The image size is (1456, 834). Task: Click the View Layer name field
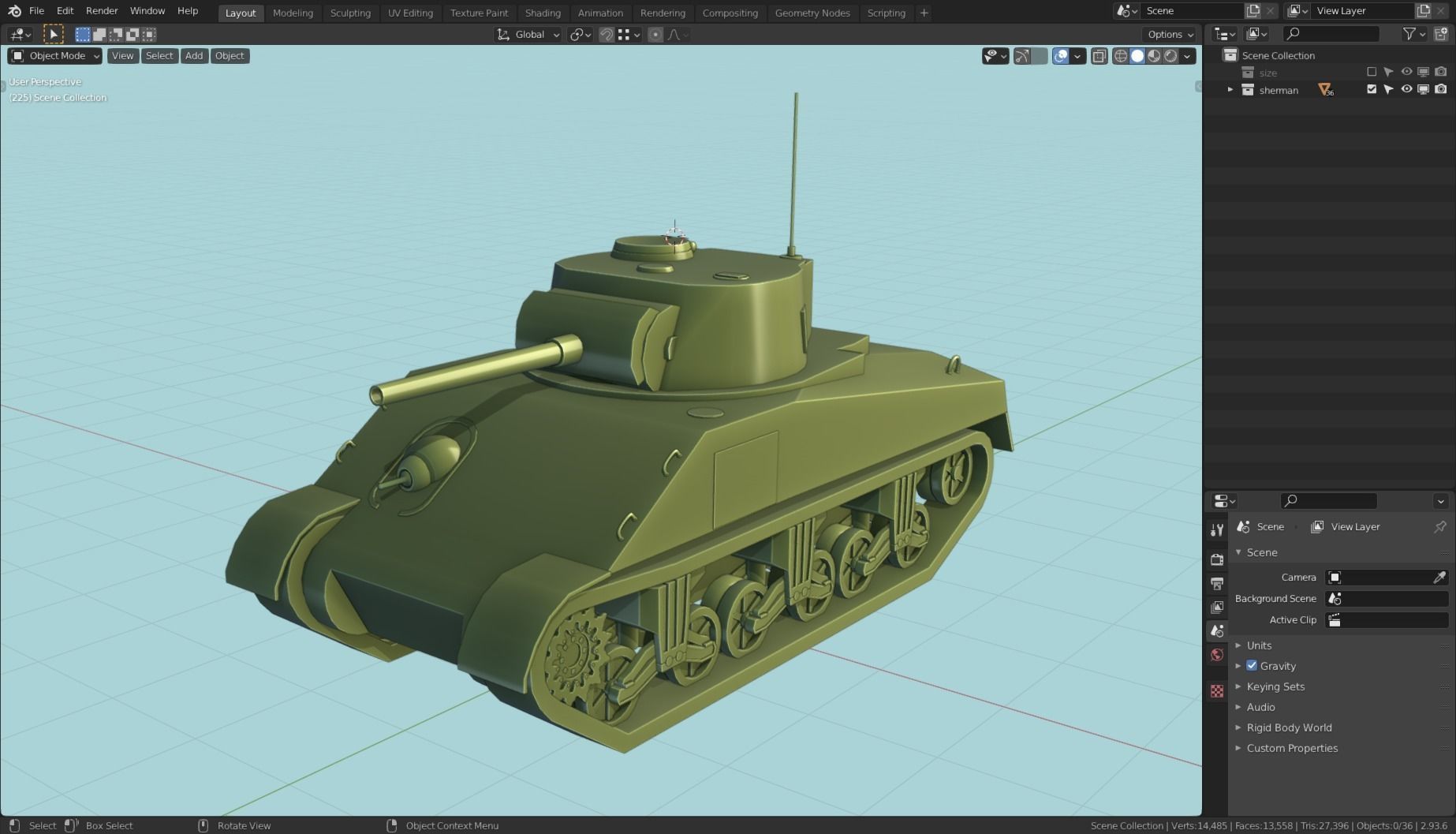[1363, 11]
